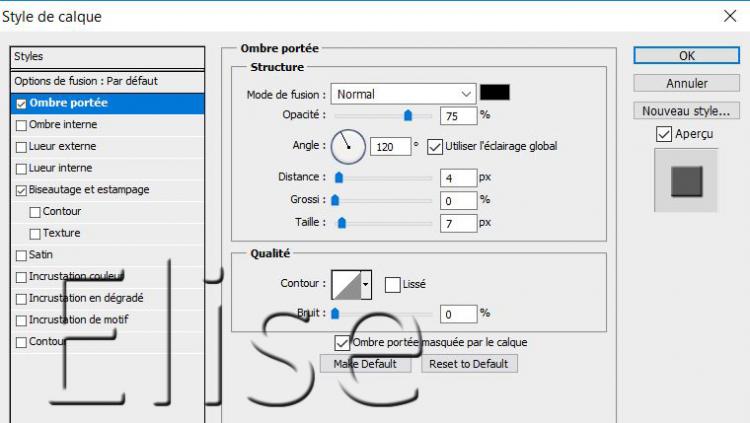The height and width of the screenshot is (423, 750).
Task: Click the Opacité slider handle
Action: tap(408, 116)
